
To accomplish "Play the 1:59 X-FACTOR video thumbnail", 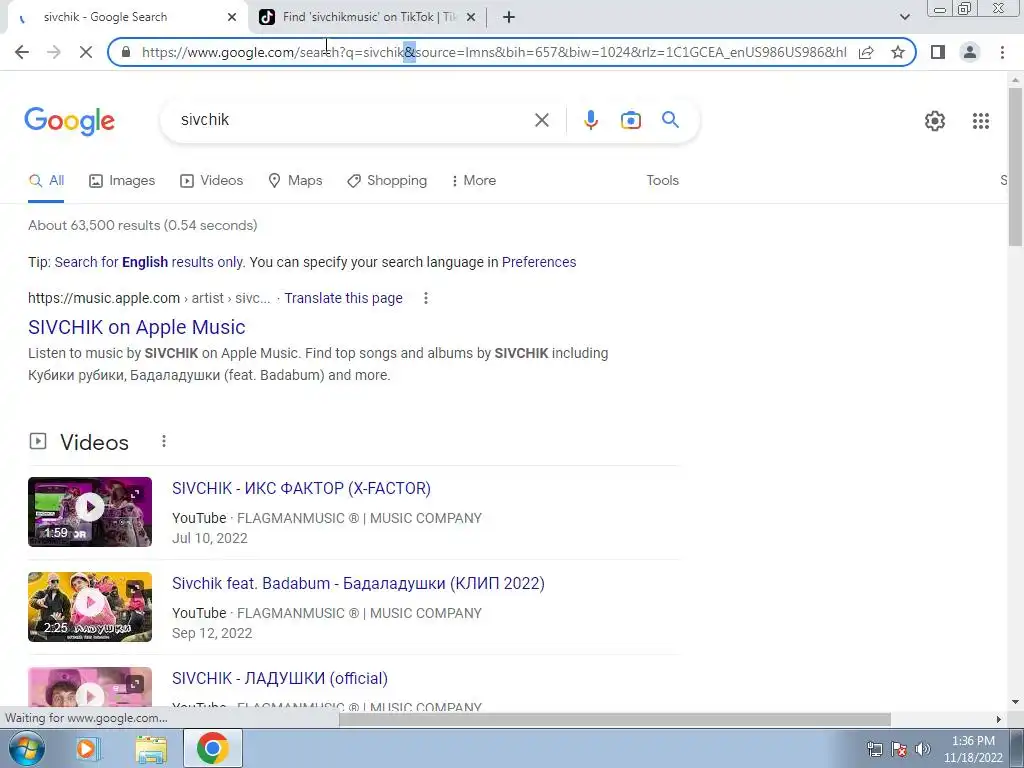I will (x=90, y=512).
